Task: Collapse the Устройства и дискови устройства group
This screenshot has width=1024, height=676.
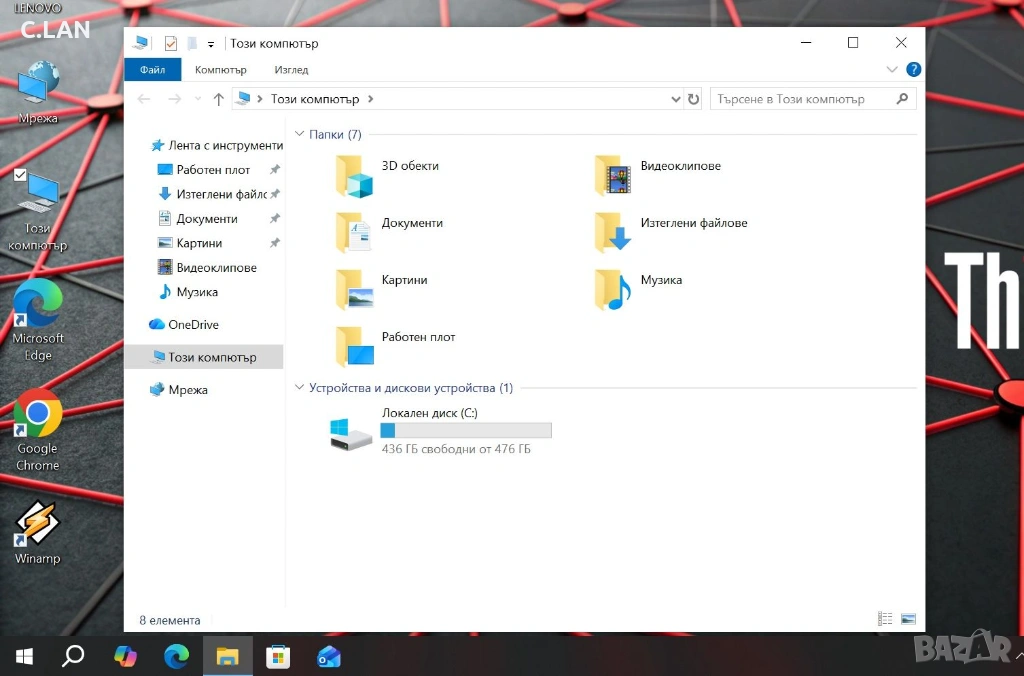Action: [x=300, y=388]
